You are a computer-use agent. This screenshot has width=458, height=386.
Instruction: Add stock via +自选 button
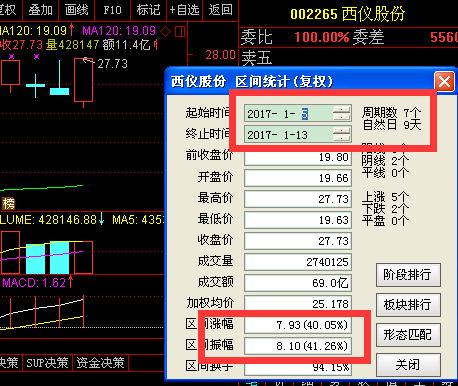(x=184, y=10)
